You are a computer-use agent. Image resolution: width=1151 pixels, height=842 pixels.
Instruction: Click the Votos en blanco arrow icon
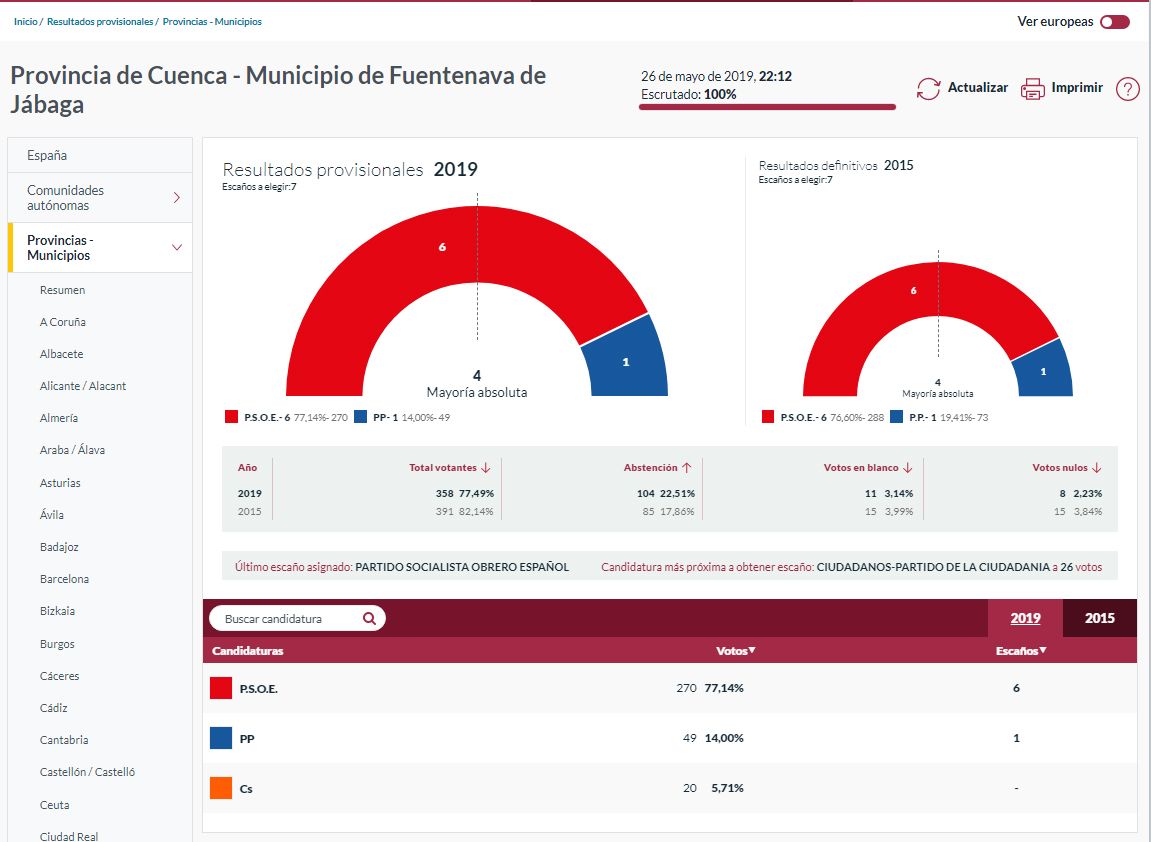908,468
